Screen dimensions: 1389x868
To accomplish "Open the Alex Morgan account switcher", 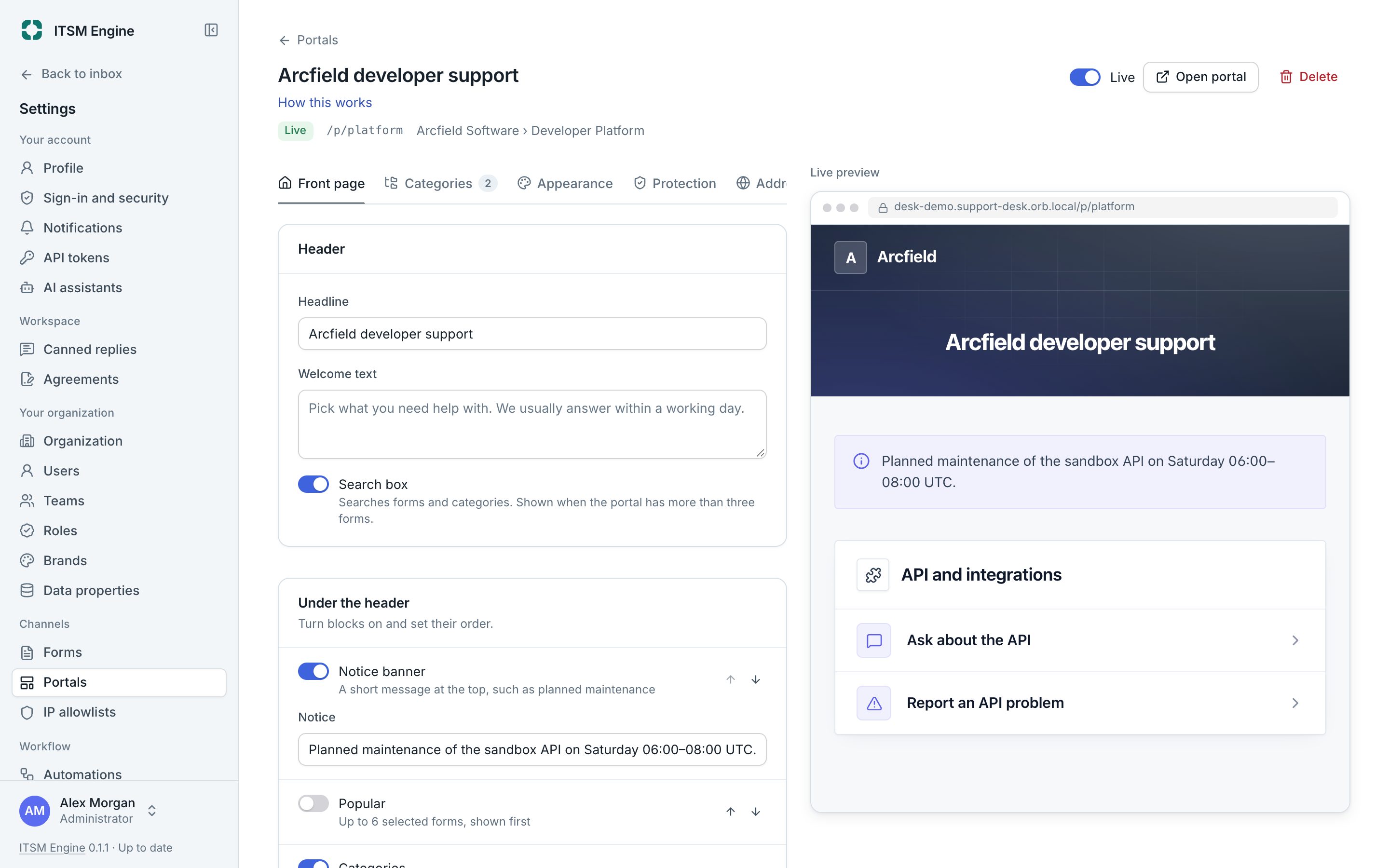I will [x=151, y=810].
